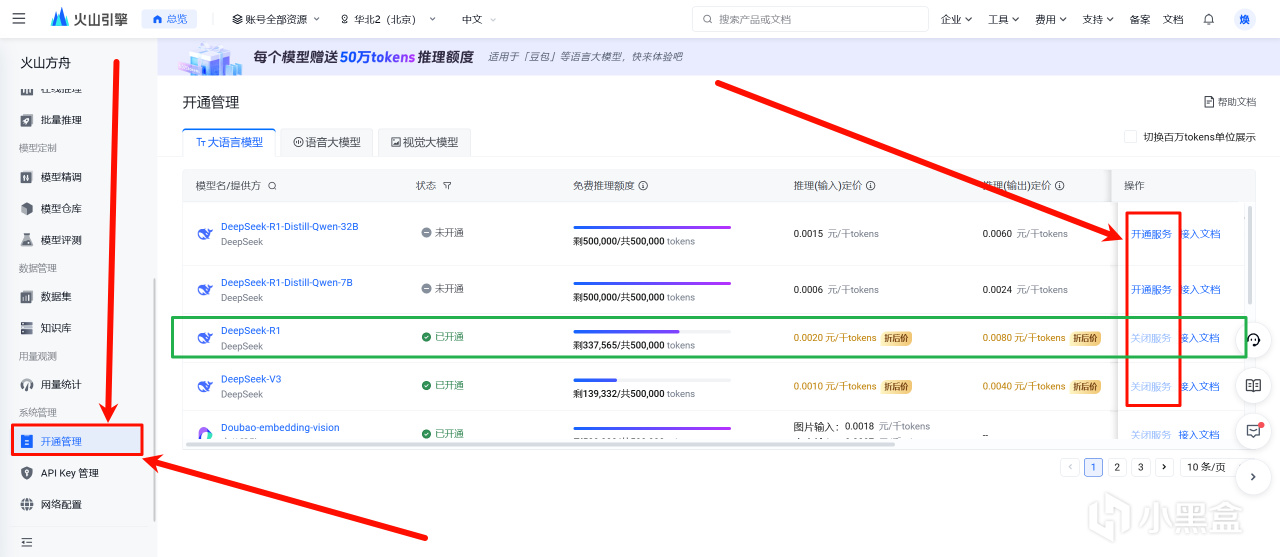Expand the 费用 menu
Viewport: 1280px width, 557px height.
pos(1050,19)
